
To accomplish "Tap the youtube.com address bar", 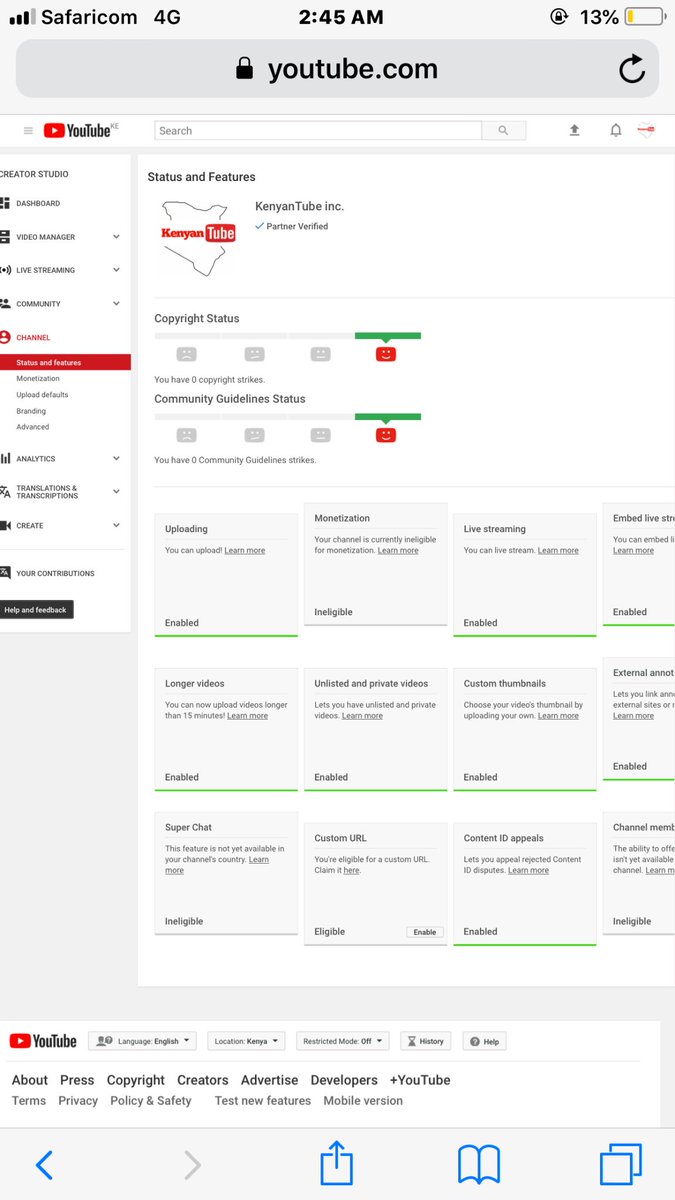I will point(337,69).
